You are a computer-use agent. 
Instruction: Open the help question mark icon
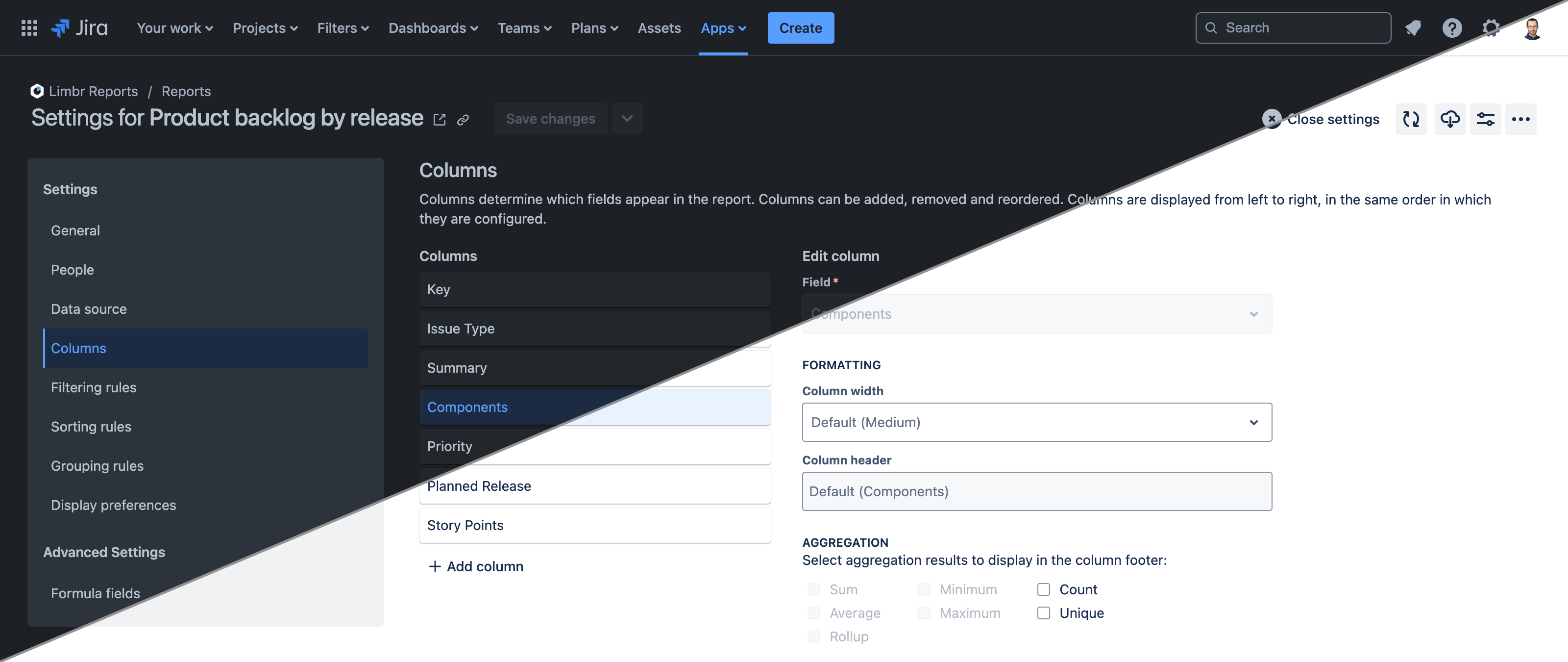pos(1452,28)
